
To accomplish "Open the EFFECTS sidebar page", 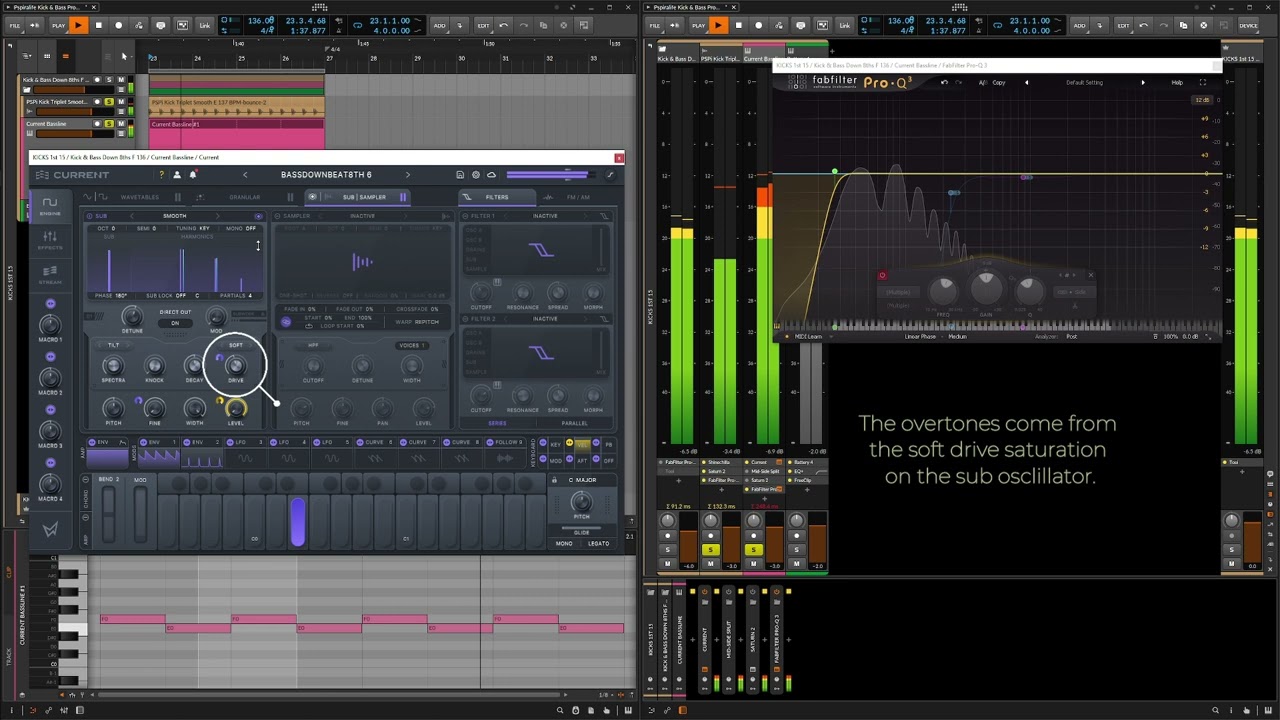I will [x=50, y=241].
